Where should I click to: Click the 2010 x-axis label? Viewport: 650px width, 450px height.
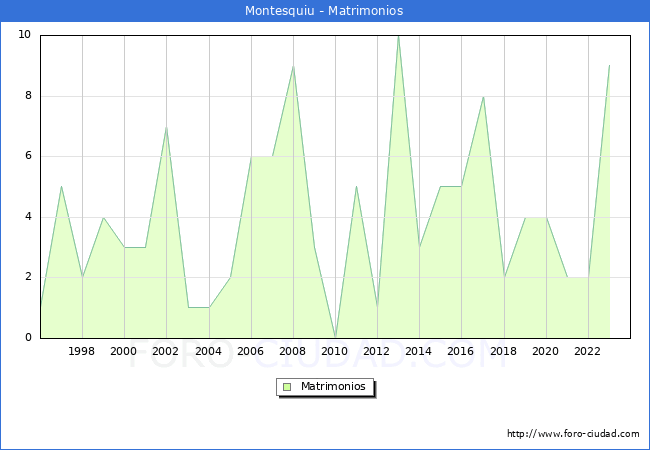334,351
